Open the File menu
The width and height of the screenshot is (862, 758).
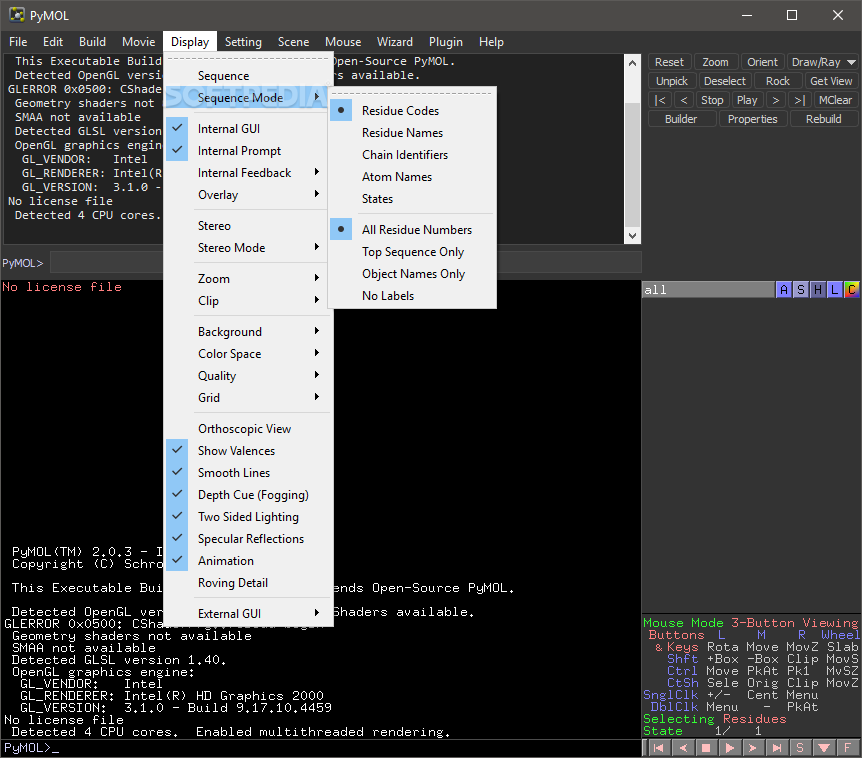click(18, 42)
